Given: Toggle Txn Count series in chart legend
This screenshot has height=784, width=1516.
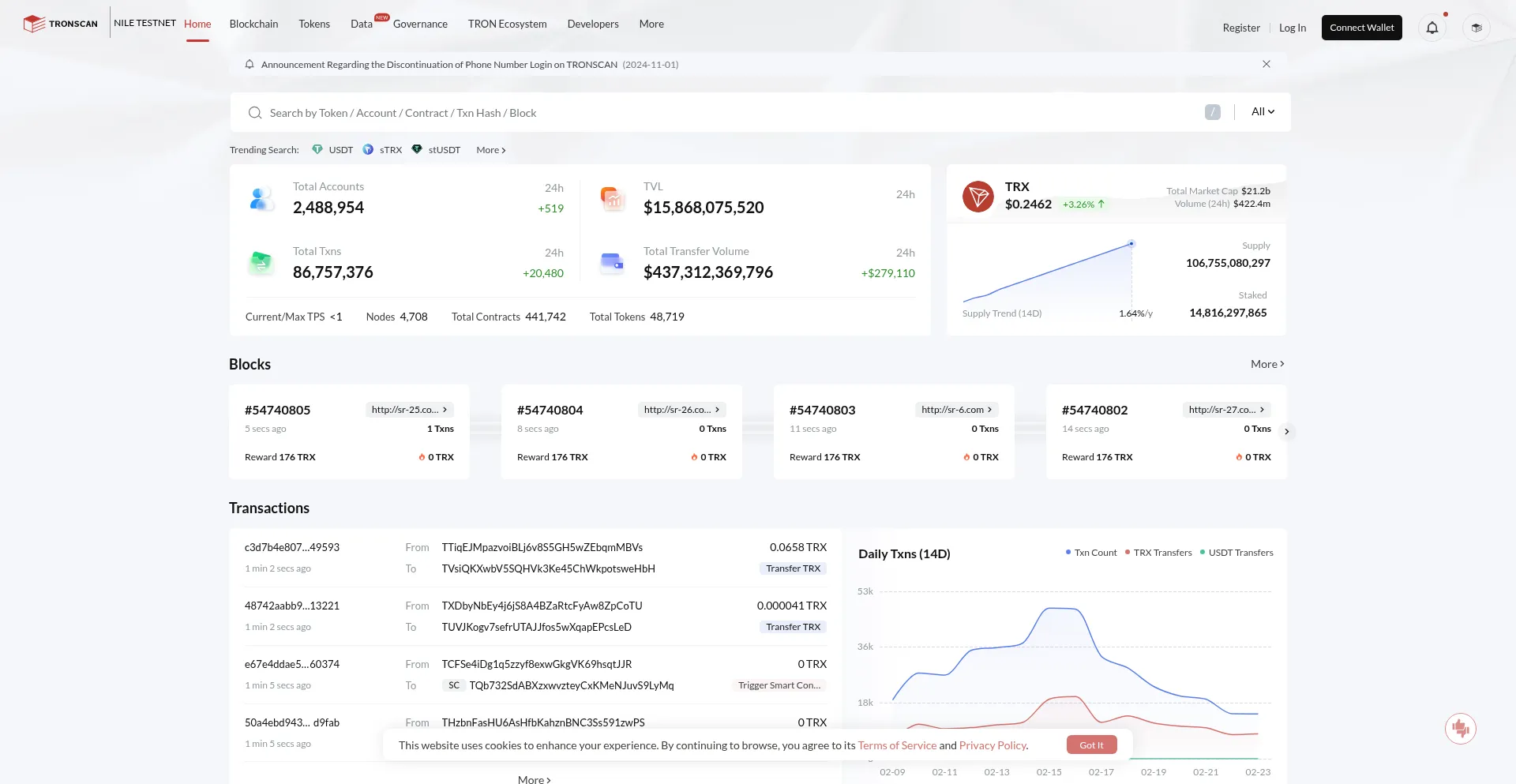Looking at the screenshot, I should pyautogui.click(x=1091, y=553).
